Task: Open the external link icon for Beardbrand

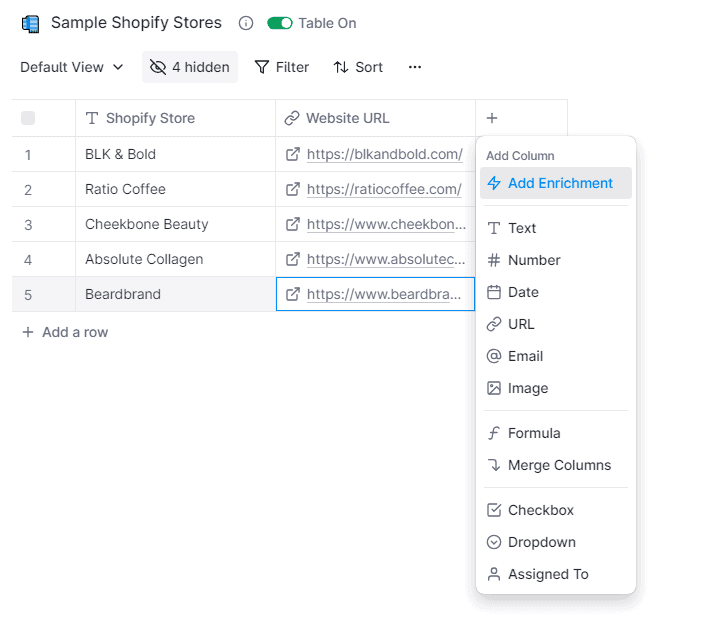Action: coord(293,294)
